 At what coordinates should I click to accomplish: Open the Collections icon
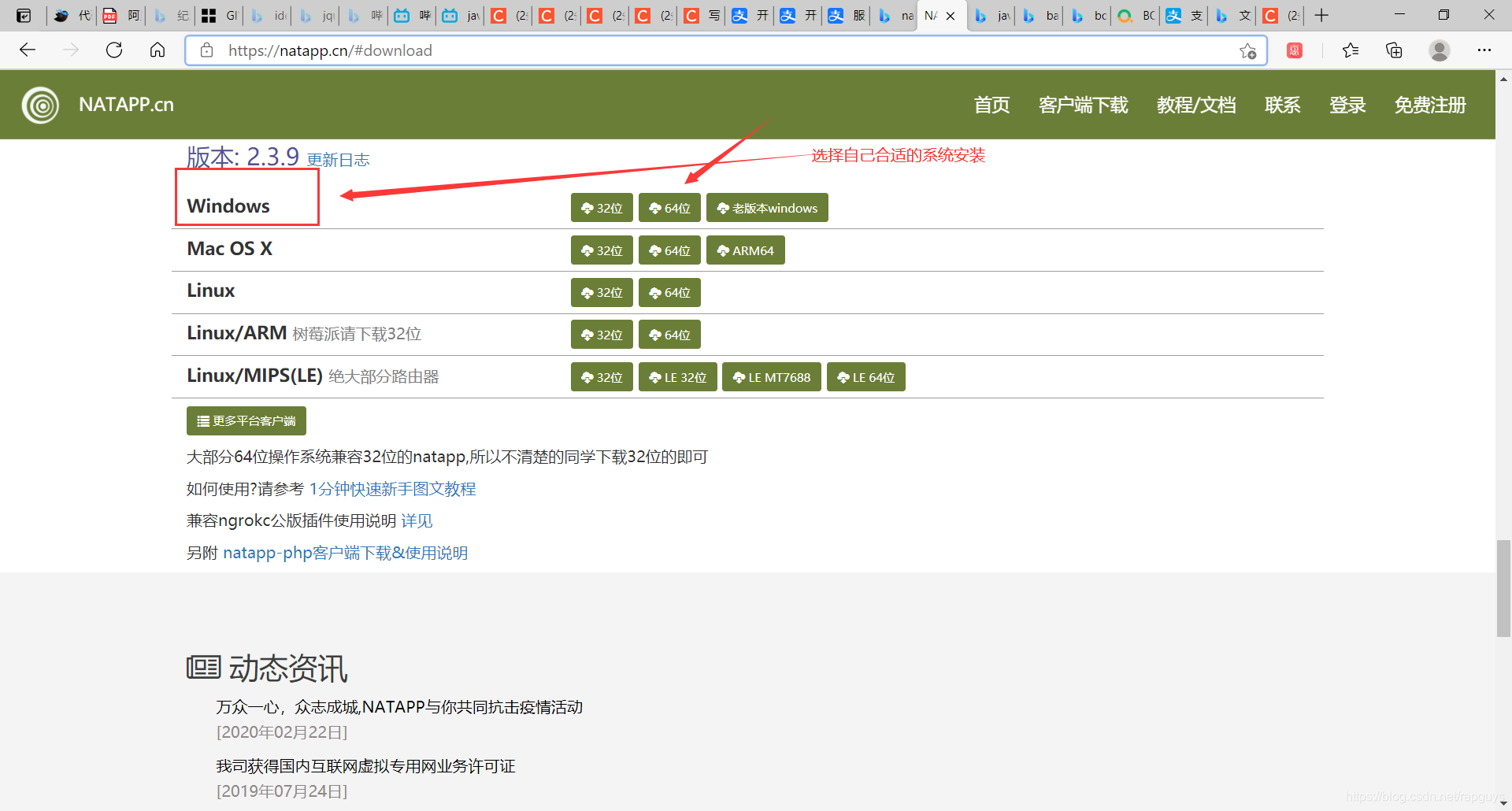1394,50
